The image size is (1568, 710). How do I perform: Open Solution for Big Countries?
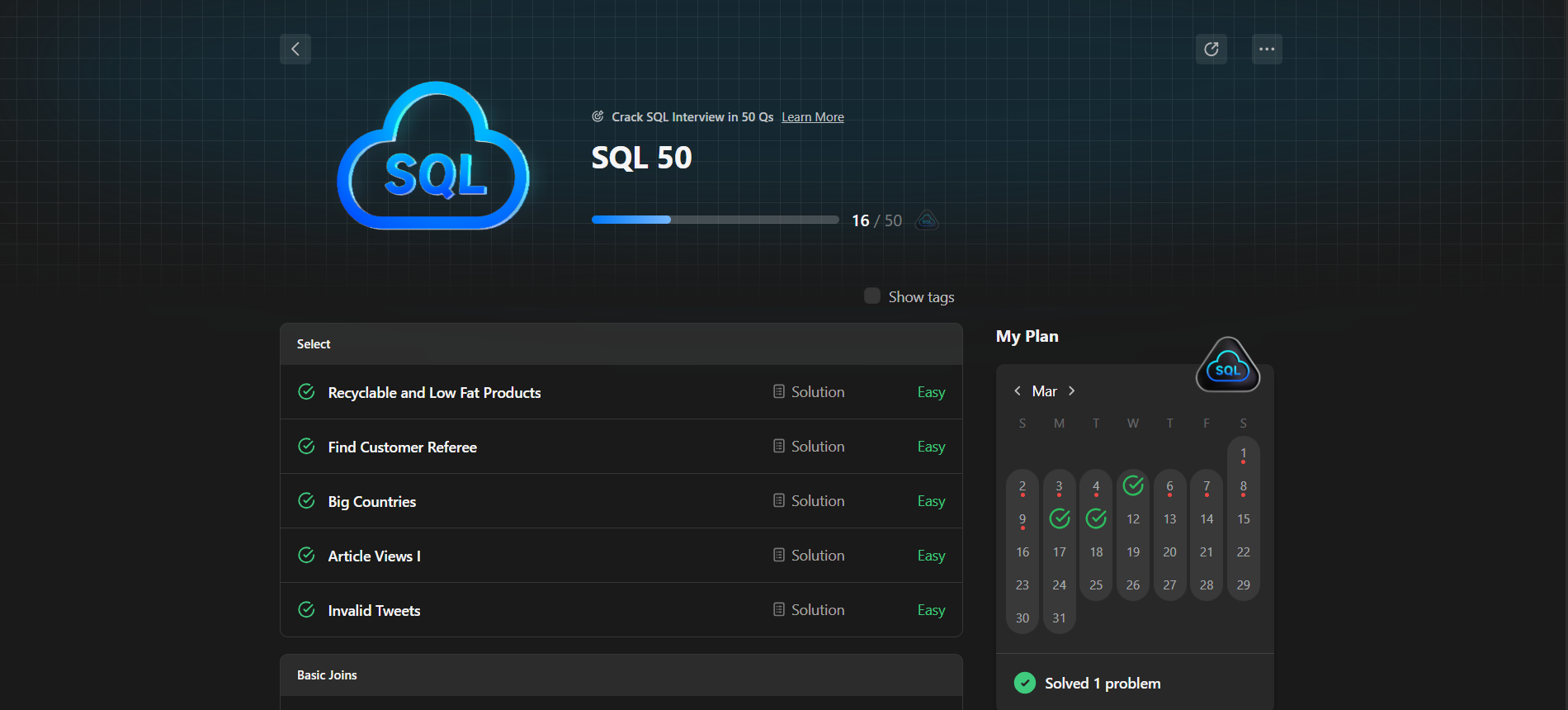(x=809, y=501)
